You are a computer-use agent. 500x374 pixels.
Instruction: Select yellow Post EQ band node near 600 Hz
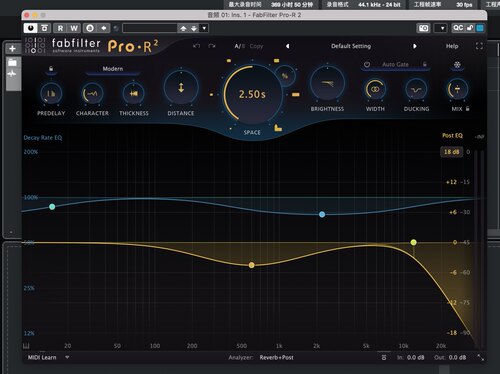[x=252, y=265]
